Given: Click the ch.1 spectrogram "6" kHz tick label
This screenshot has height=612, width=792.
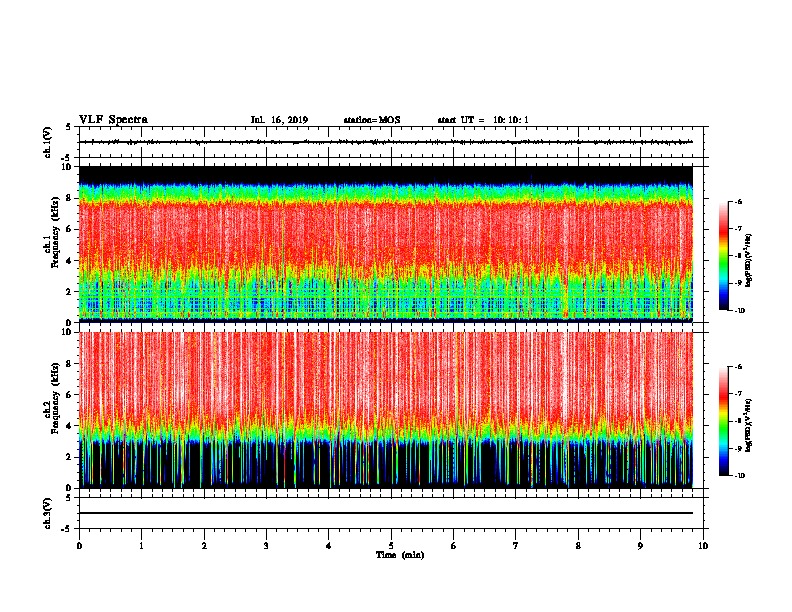Looking at the screenshot, I should (70, 229).
